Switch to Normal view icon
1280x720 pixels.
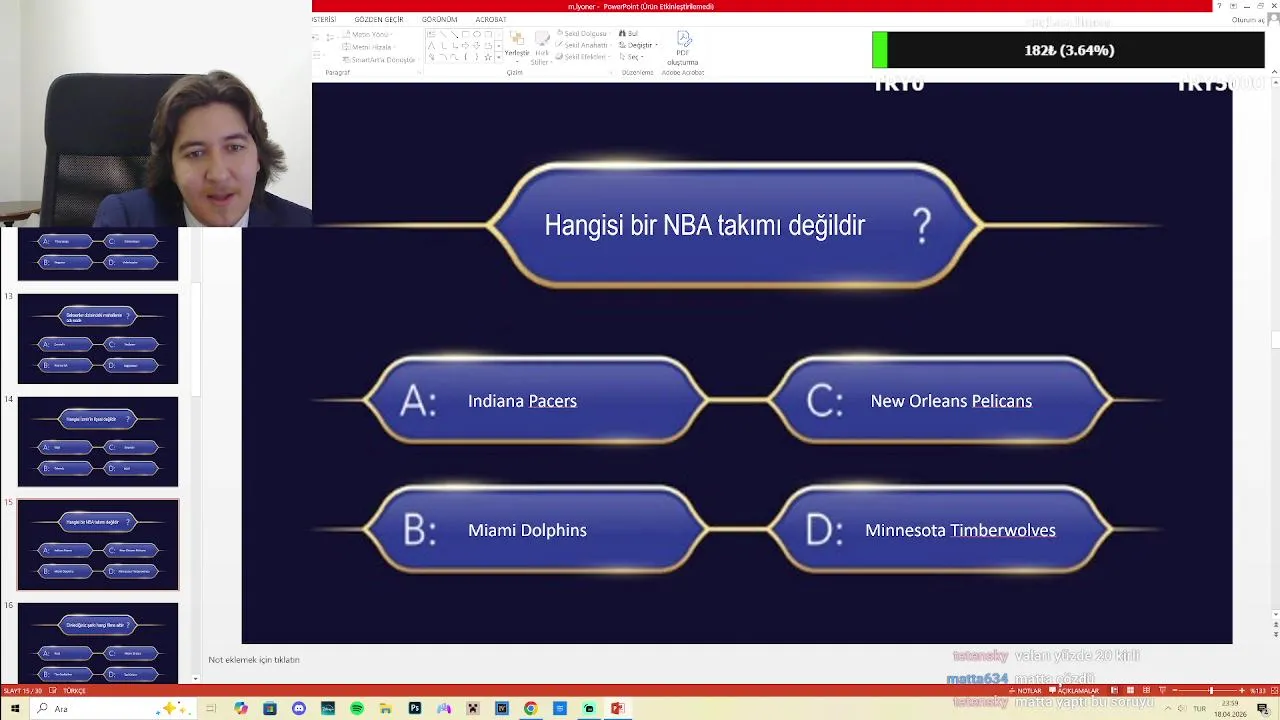(x=1114, y=690)
